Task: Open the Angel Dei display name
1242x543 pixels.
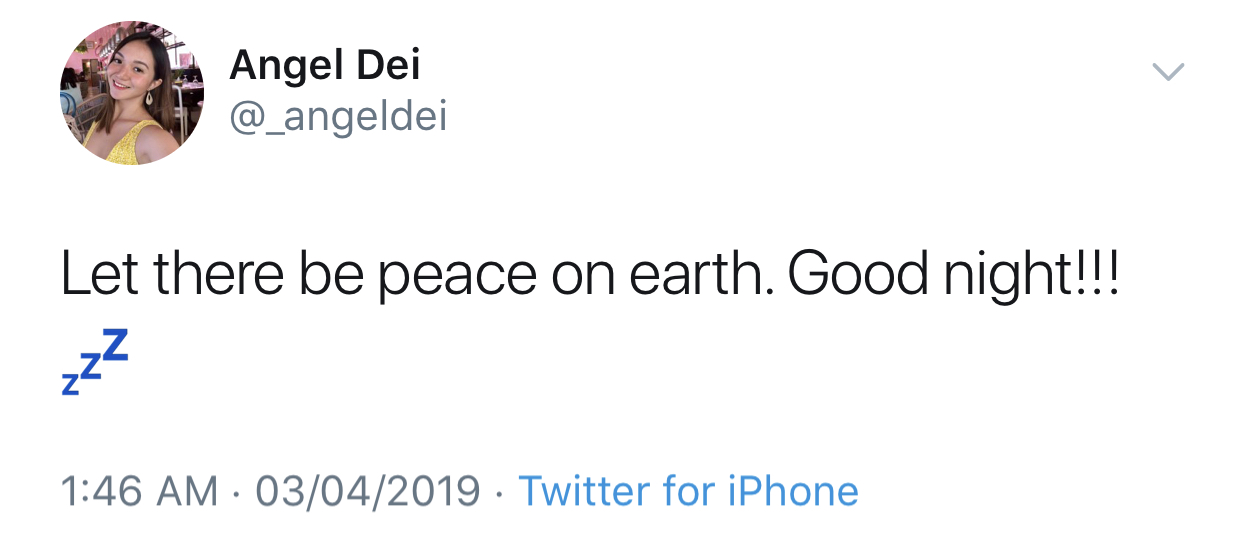Action: pos(325,67)
